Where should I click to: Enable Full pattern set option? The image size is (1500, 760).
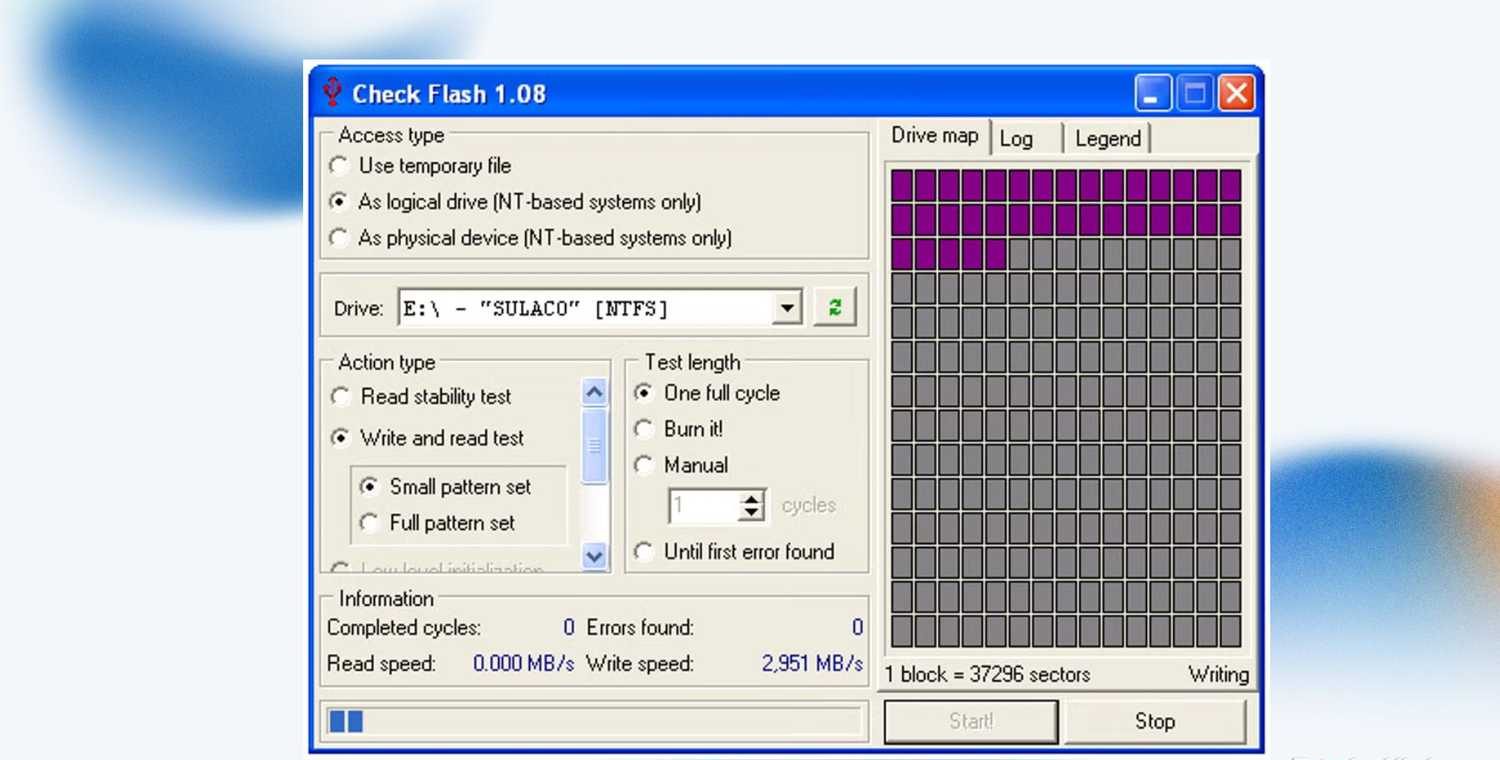pyautogui.click(x=370, y=523)
